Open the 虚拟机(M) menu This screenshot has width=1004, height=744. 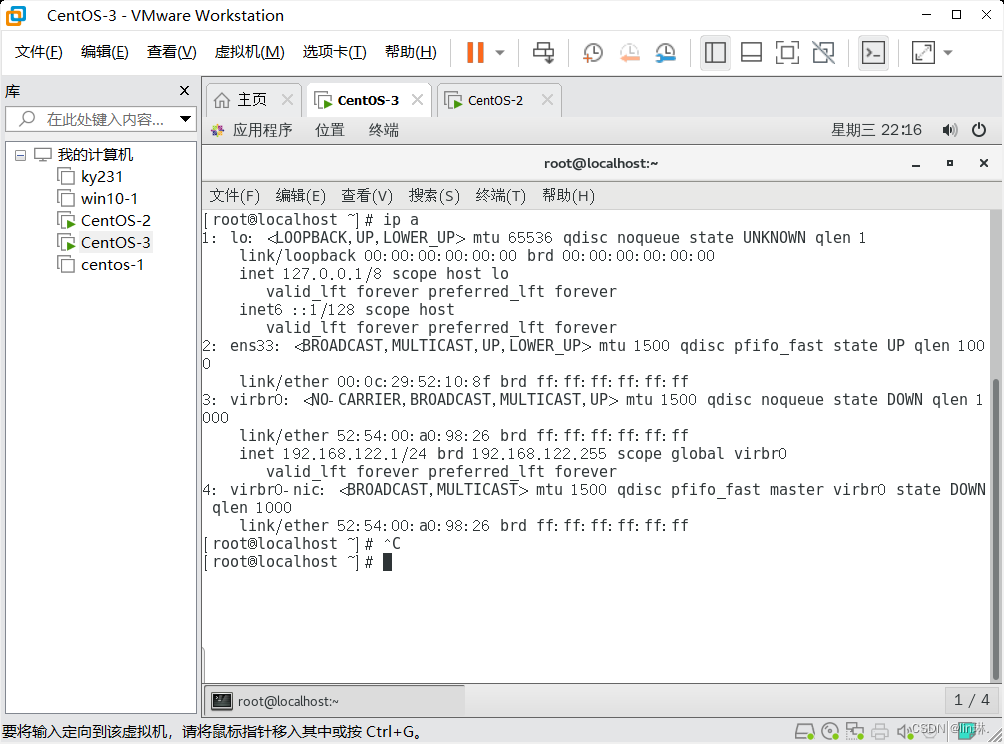(x=249, y=52)
